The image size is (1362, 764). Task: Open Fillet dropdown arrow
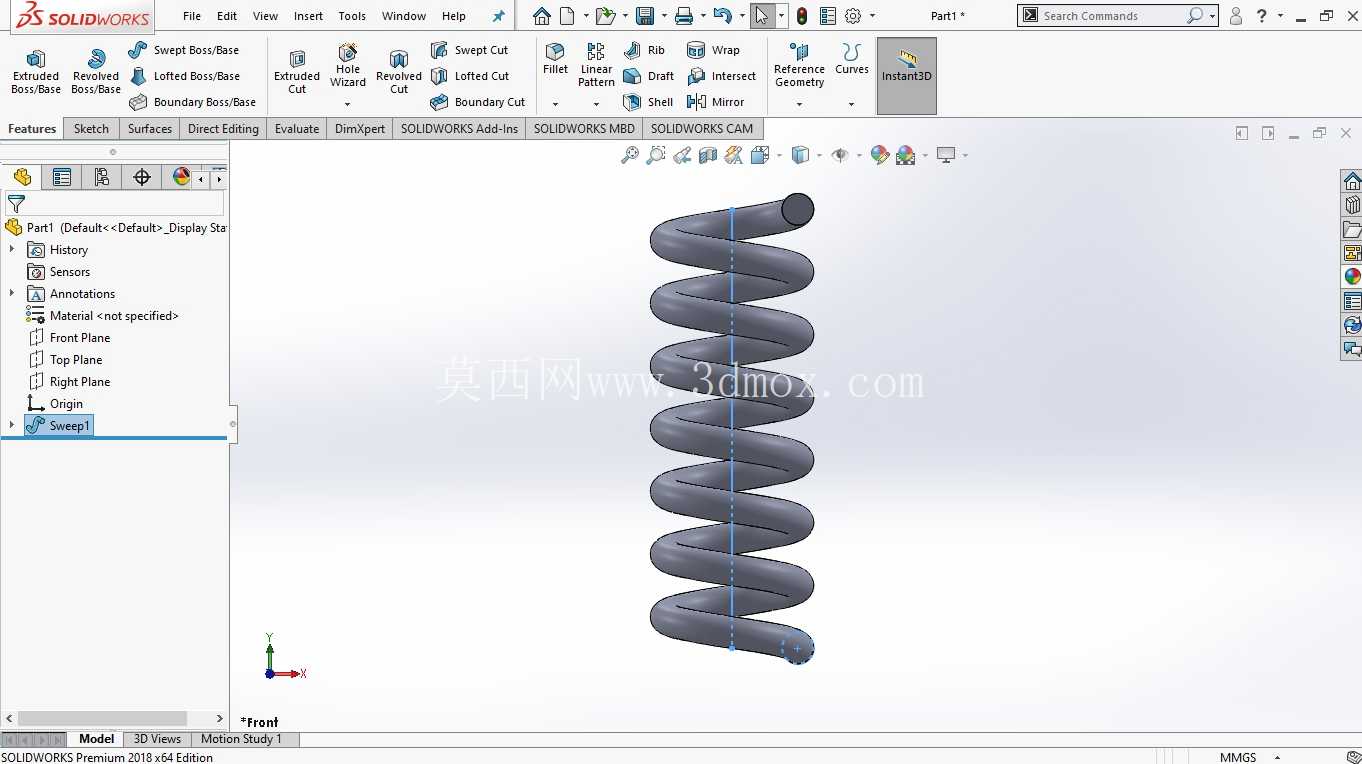[x=555, y=104]
